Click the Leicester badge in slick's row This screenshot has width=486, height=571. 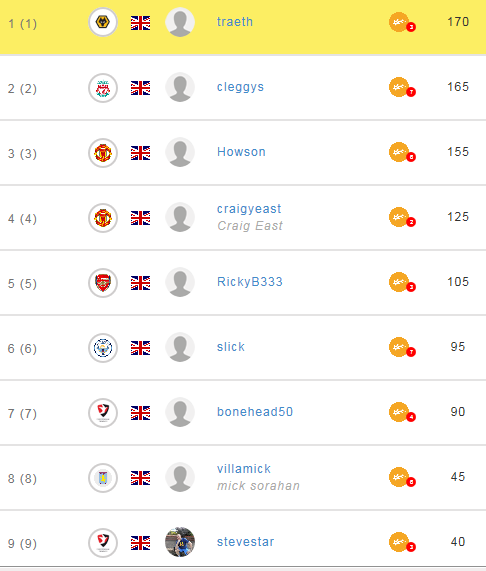coord(103,348)
